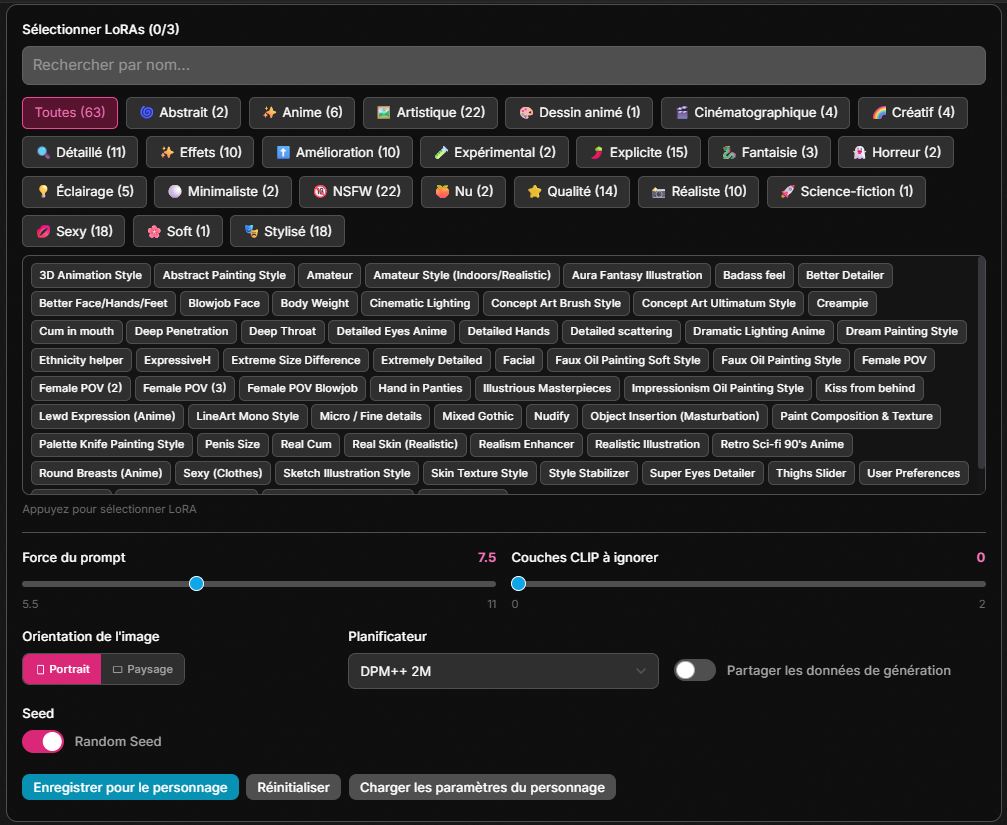Pick the Détaillé magnifying glass category
1007x825 pixels.
point(80,152)
